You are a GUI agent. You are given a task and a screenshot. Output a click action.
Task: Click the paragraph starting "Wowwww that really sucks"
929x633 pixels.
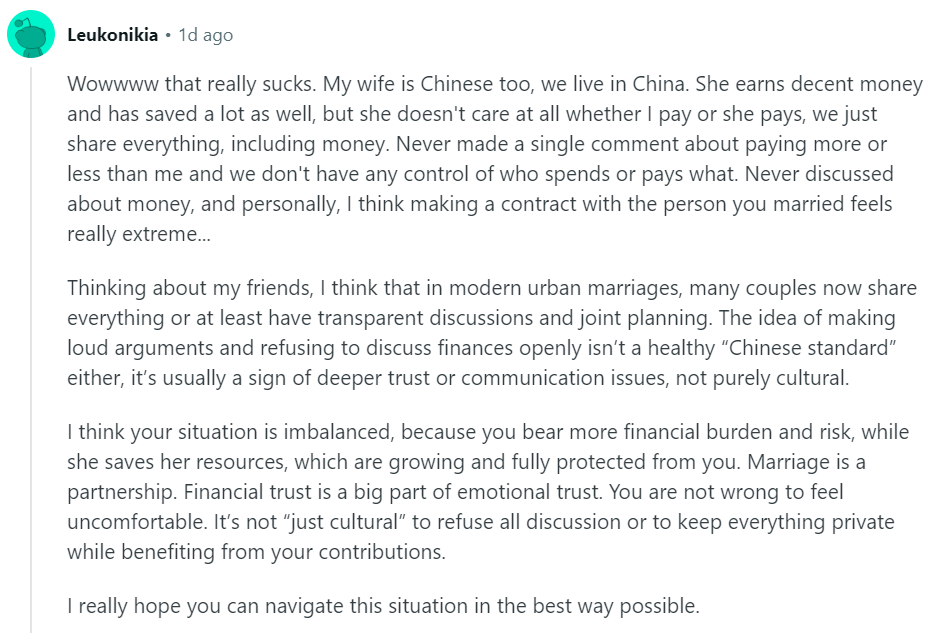[x=495, y=159]
